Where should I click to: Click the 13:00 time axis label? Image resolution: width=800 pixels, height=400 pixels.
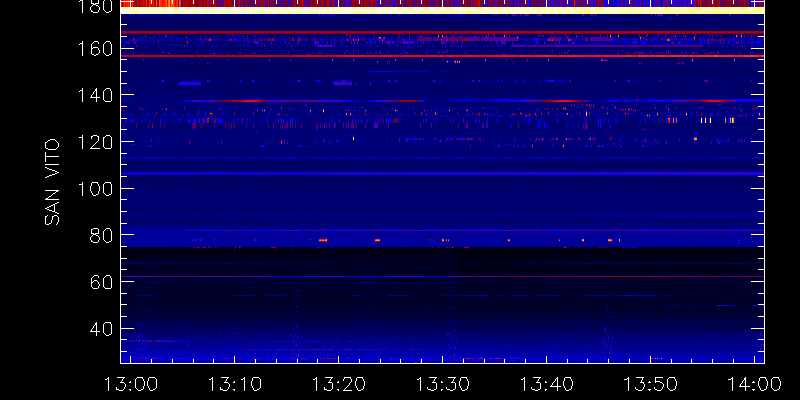pyautogui.click(x=131, y=384)
